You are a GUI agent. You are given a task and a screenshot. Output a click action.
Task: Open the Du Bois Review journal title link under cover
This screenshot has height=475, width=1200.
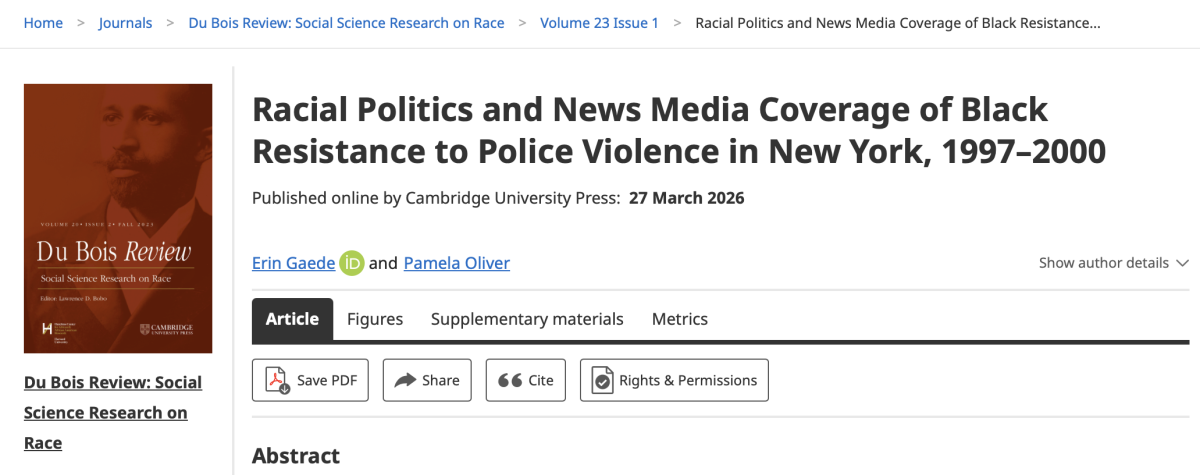pyautogui.click(x=113, y=412)
